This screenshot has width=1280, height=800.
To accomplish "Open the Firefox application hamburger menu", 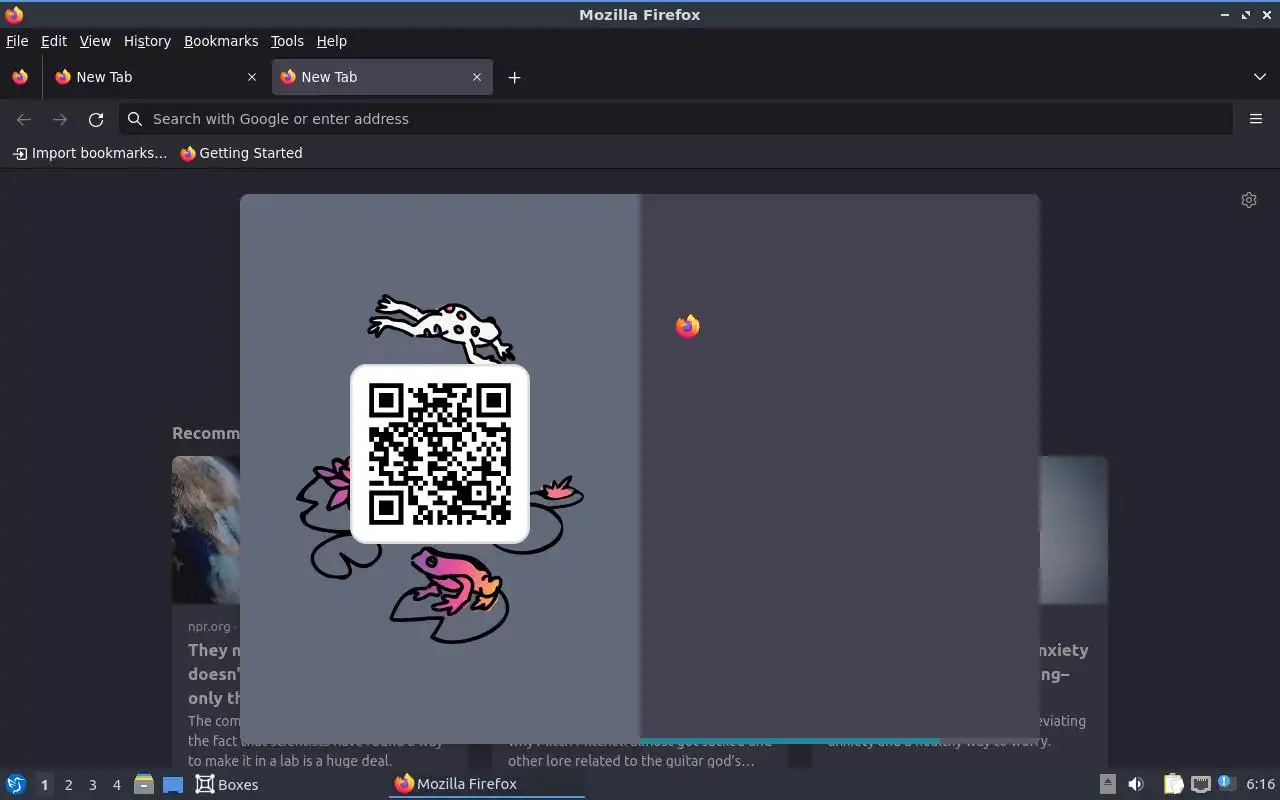I will [1256, 119].
